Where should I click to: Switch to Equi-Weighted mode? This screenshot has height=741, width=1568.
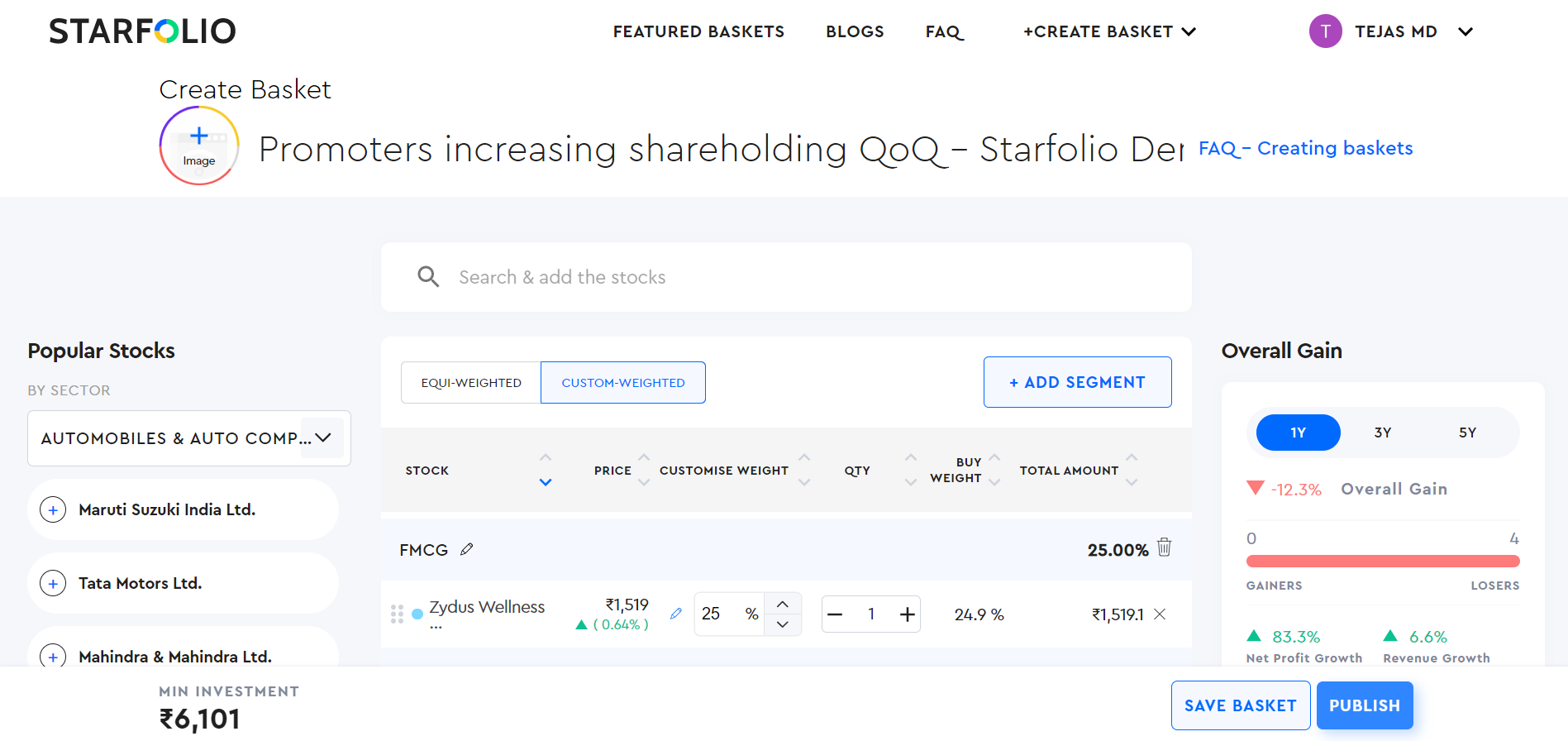tap(471, 383)
